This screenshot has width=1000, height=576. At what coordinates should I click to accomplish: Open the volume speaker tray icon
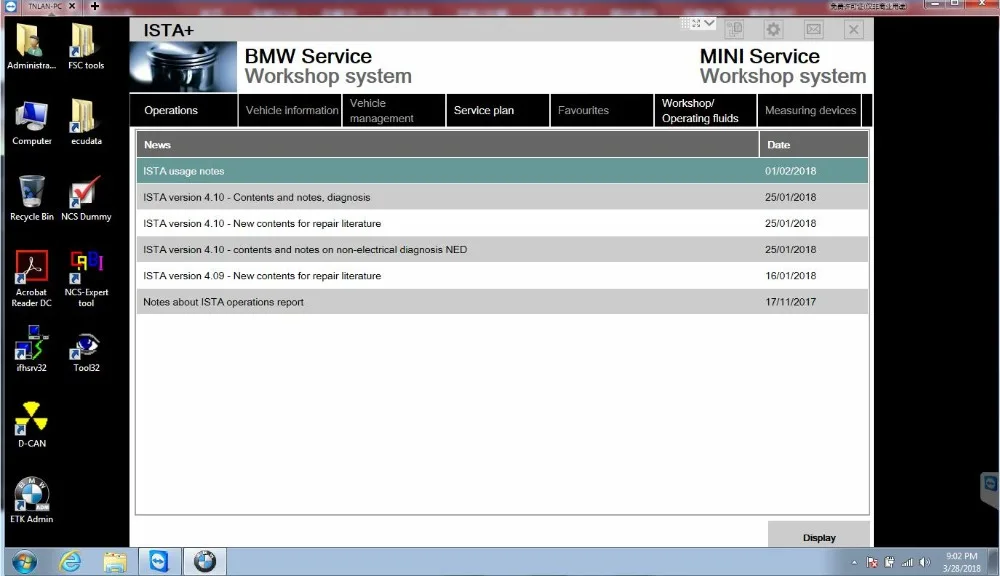(925, 563)
